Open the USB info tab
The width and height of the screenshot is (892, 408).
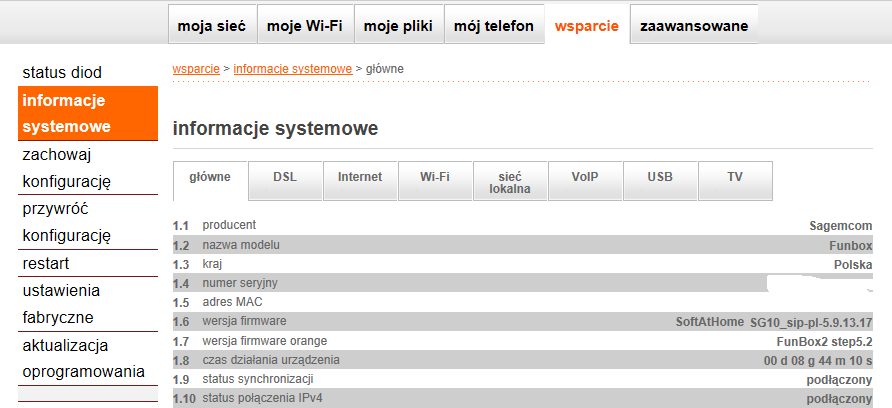pos(660,177)
